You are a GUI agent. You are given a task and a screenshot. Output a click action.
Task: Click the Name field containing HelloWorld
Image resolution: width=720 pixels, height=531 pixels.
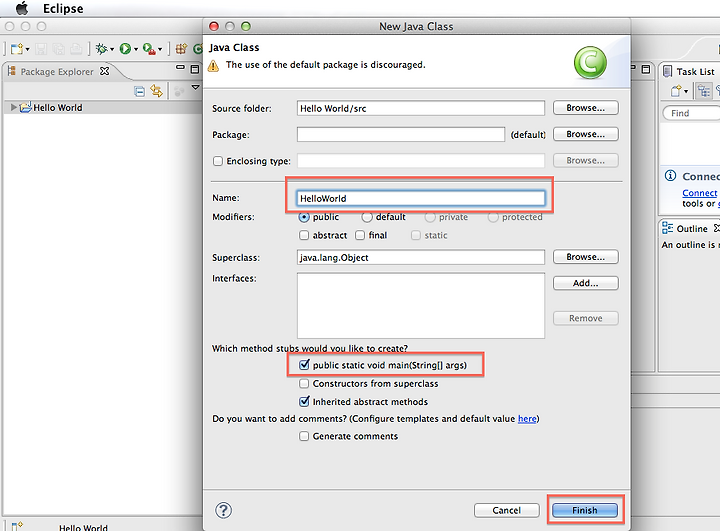pyautogui.click(x=421, y=198)
